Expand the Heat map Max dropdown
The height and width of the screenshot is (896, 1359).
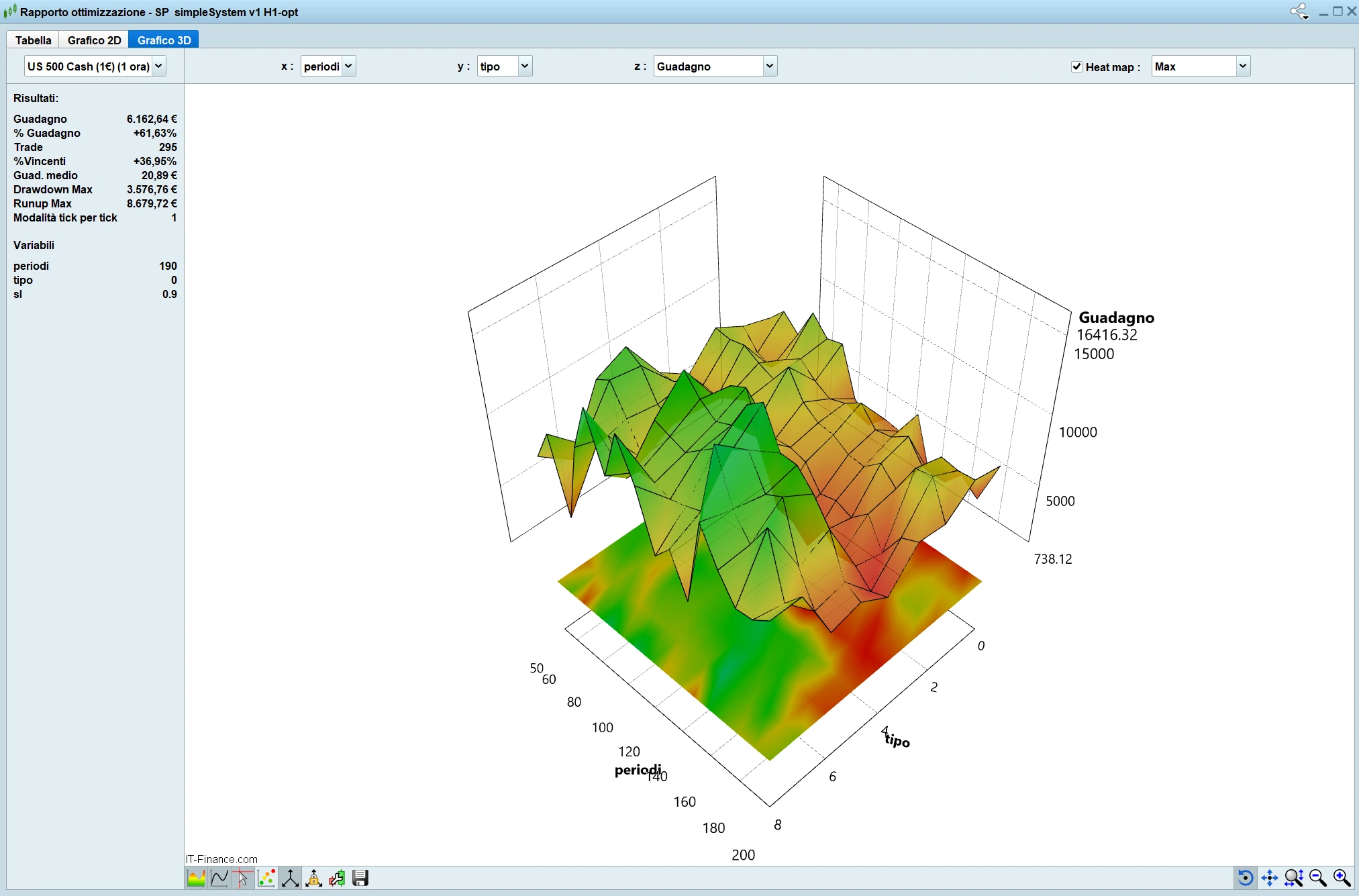(x=1201, y=66)
